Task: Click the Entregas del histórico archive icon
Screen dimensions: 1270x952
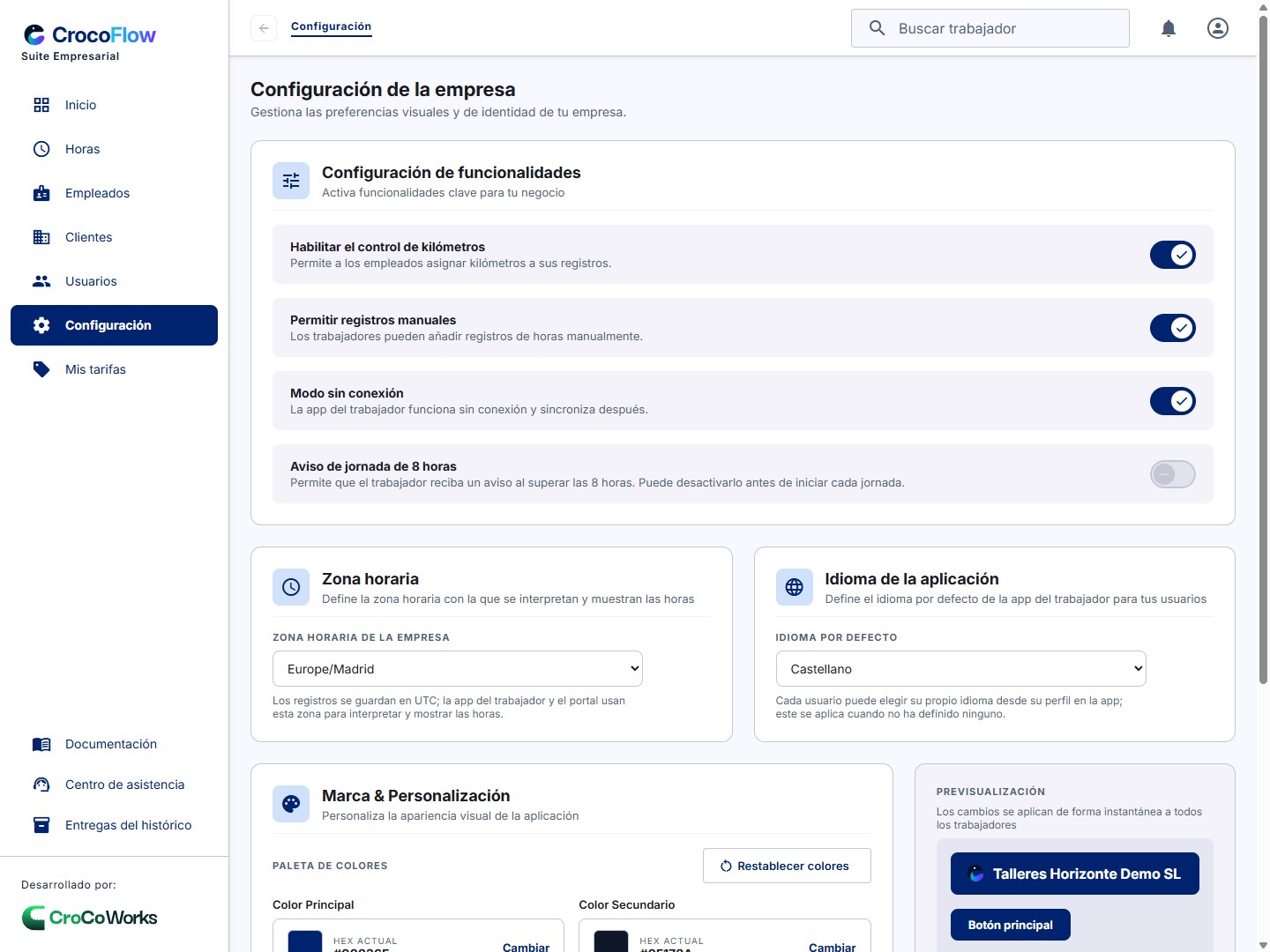Action: click(x=41, y=825)
